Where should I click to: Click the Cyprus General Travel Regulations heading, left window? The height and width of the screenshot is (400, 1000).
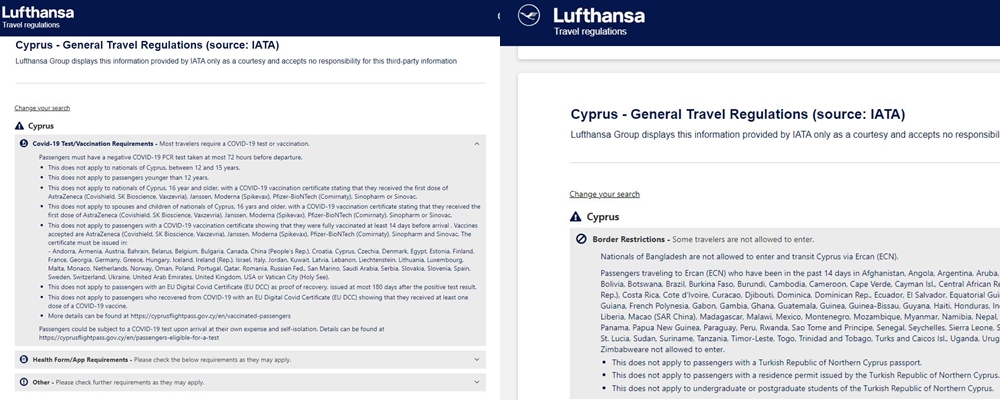(x=147, y=45)
